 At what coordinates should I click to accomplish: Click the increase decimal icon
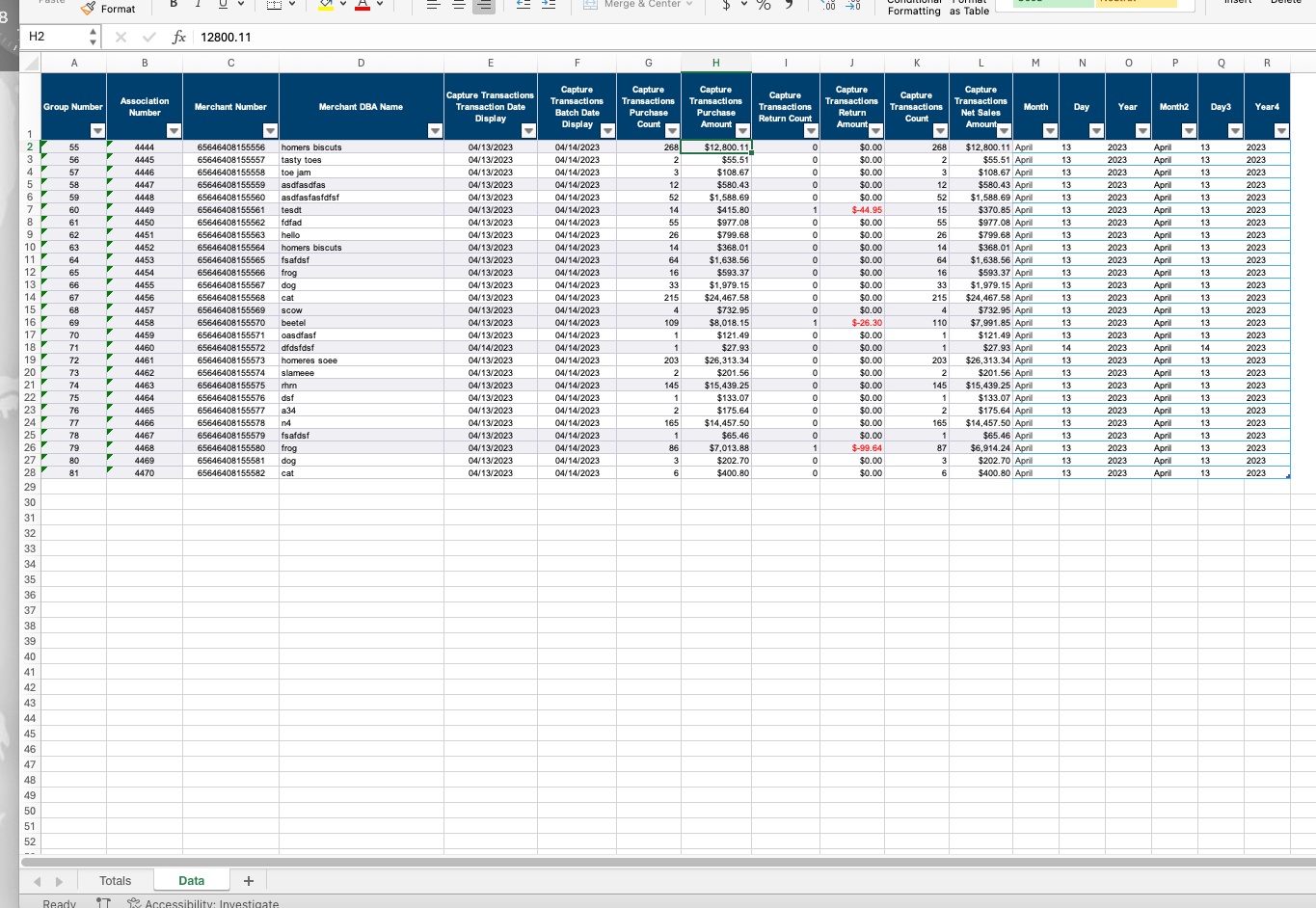coord(829,5)
